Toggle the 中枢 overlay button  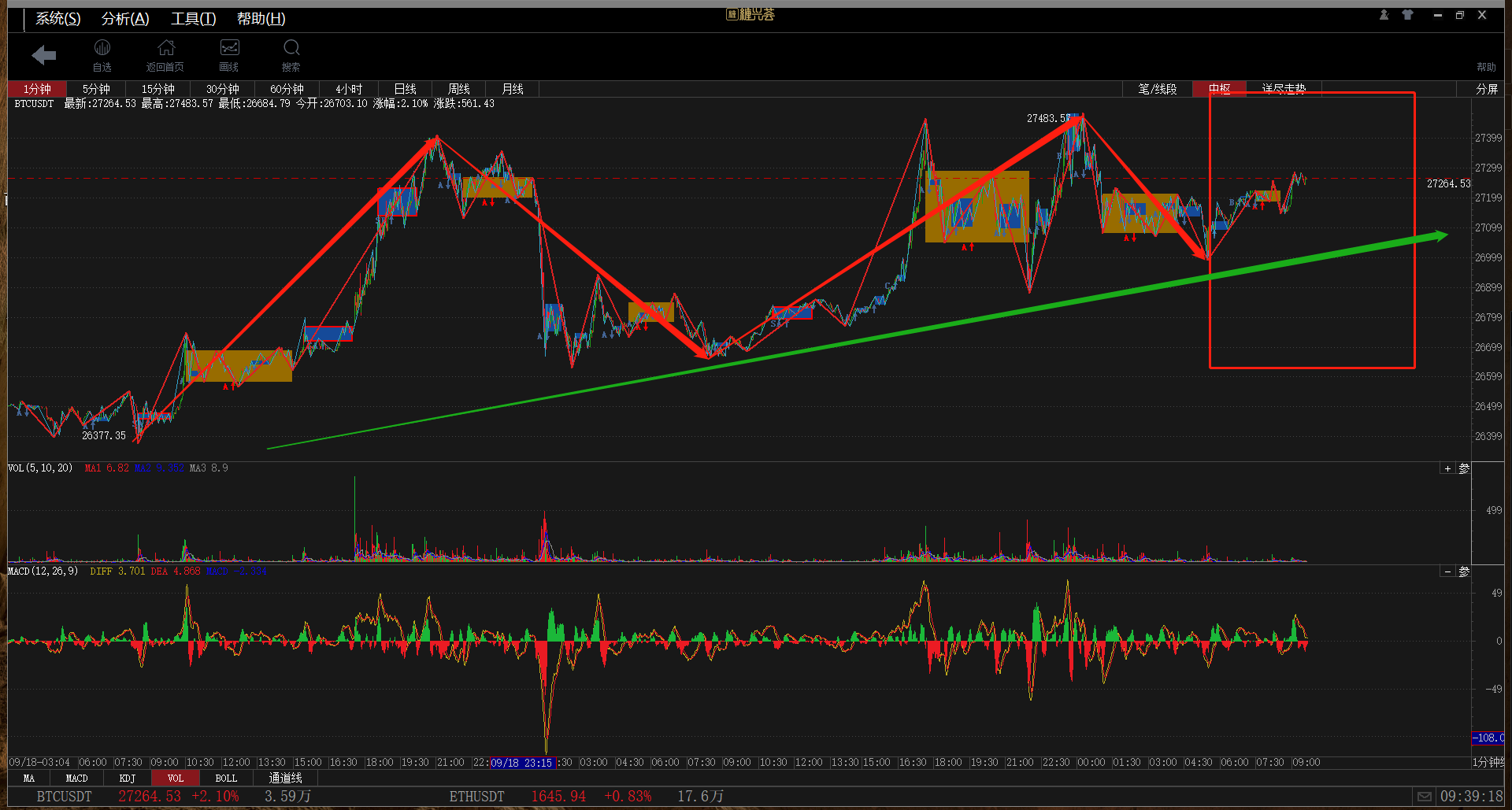pyautogui.click(x=1220, y=89)
